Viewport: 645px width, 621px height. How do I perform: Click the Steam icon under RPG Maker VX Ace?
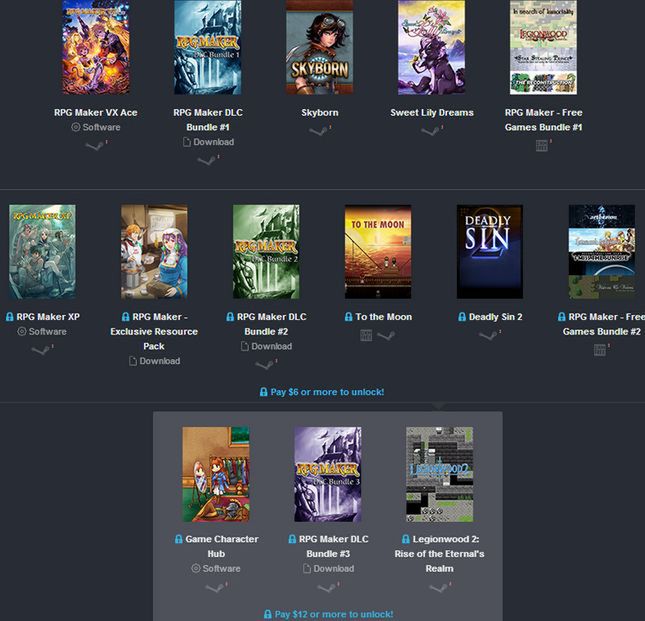[x=95, y=146]
